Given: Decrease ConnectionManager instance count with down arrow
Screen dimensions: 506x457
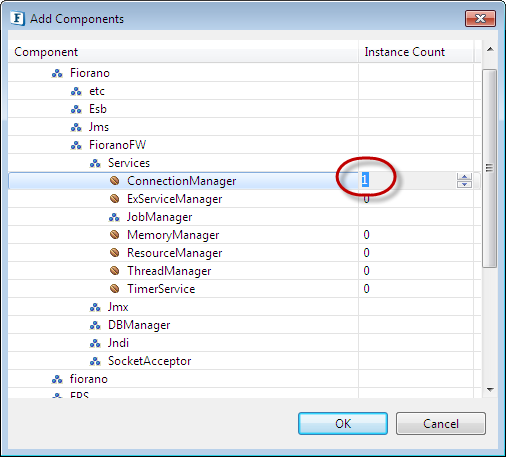Looking at the screenshot, I should coord(464,184).
